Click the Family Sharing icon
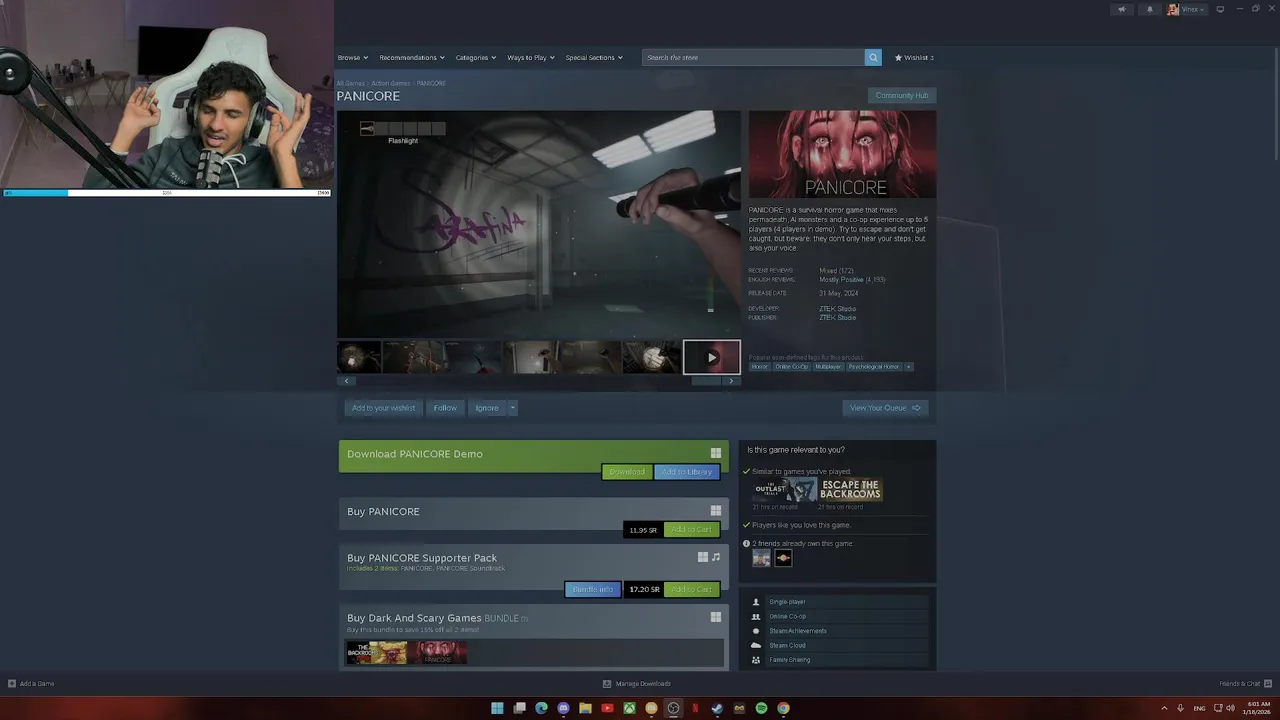 pyautogui.click(x=756, y=660)
